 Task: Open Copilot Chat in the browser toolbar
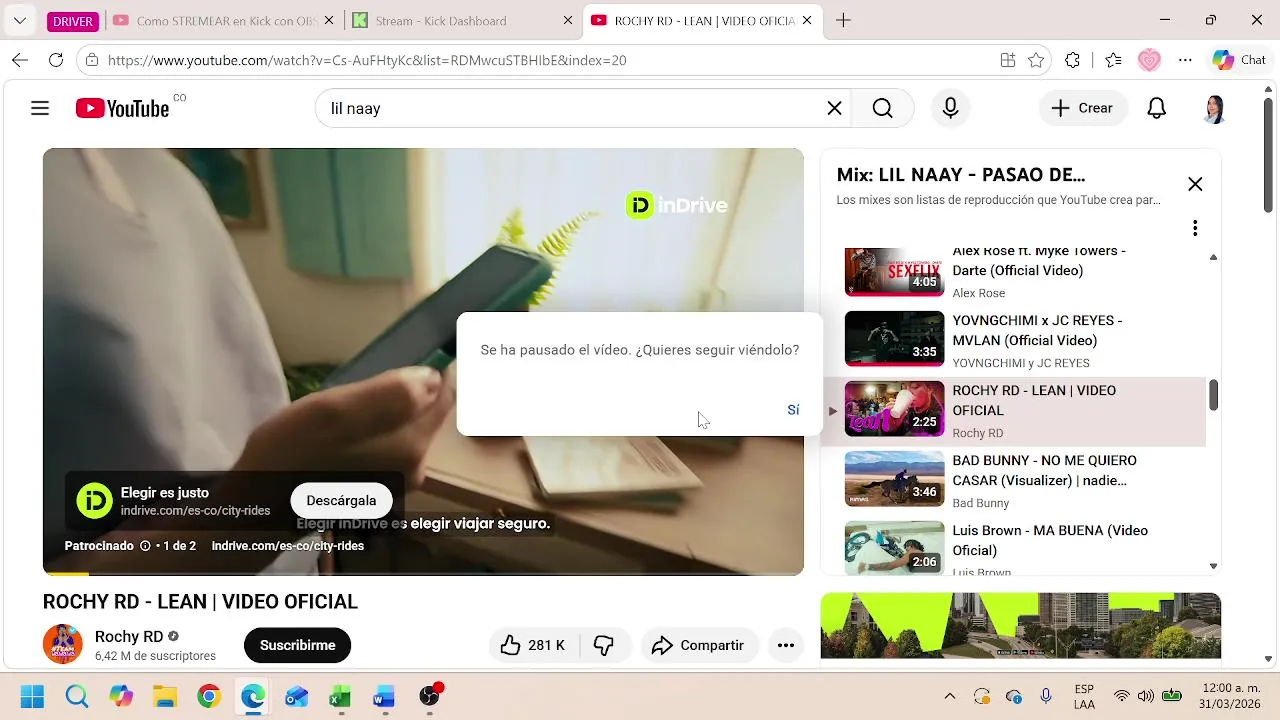coord(1240,60)
